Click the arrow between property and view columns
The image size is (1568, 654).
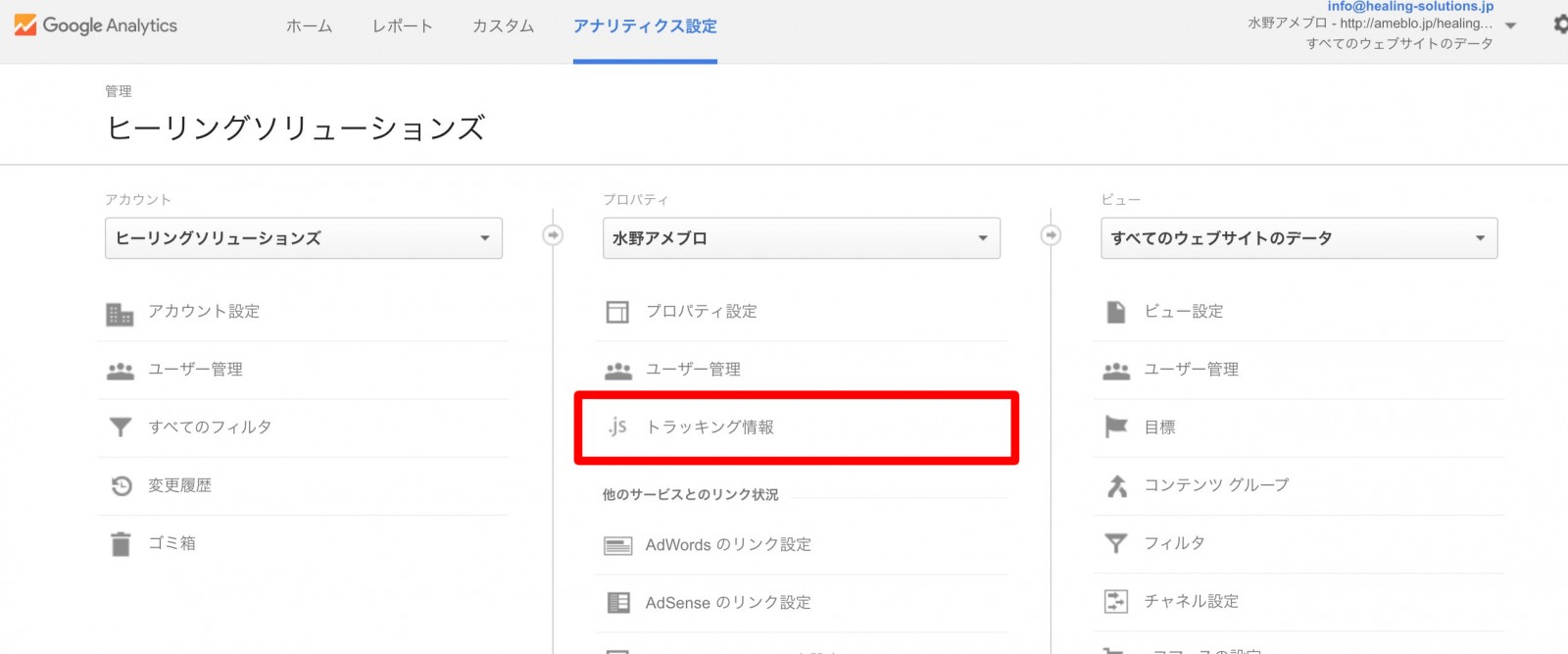1051,235
